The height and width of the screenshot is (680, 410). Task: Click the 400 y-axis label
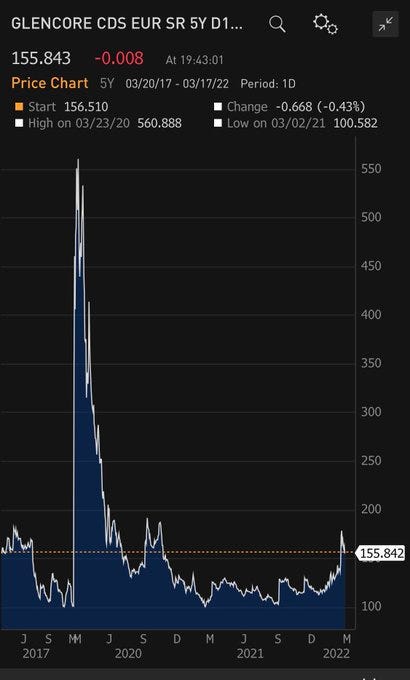click(x=371, y=314)
